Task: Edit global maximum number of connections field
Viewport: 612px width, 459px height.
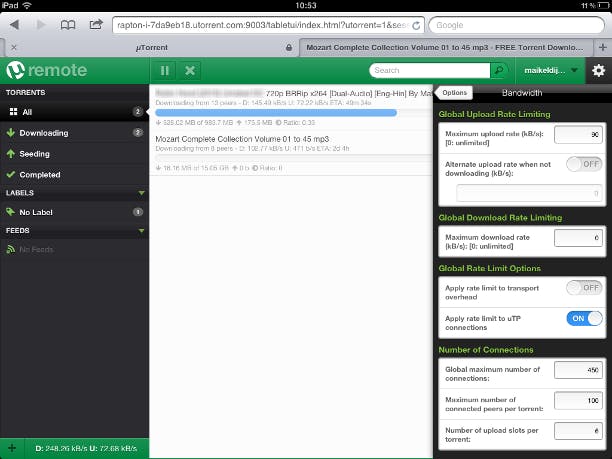Action: click(x=578, y=370)
